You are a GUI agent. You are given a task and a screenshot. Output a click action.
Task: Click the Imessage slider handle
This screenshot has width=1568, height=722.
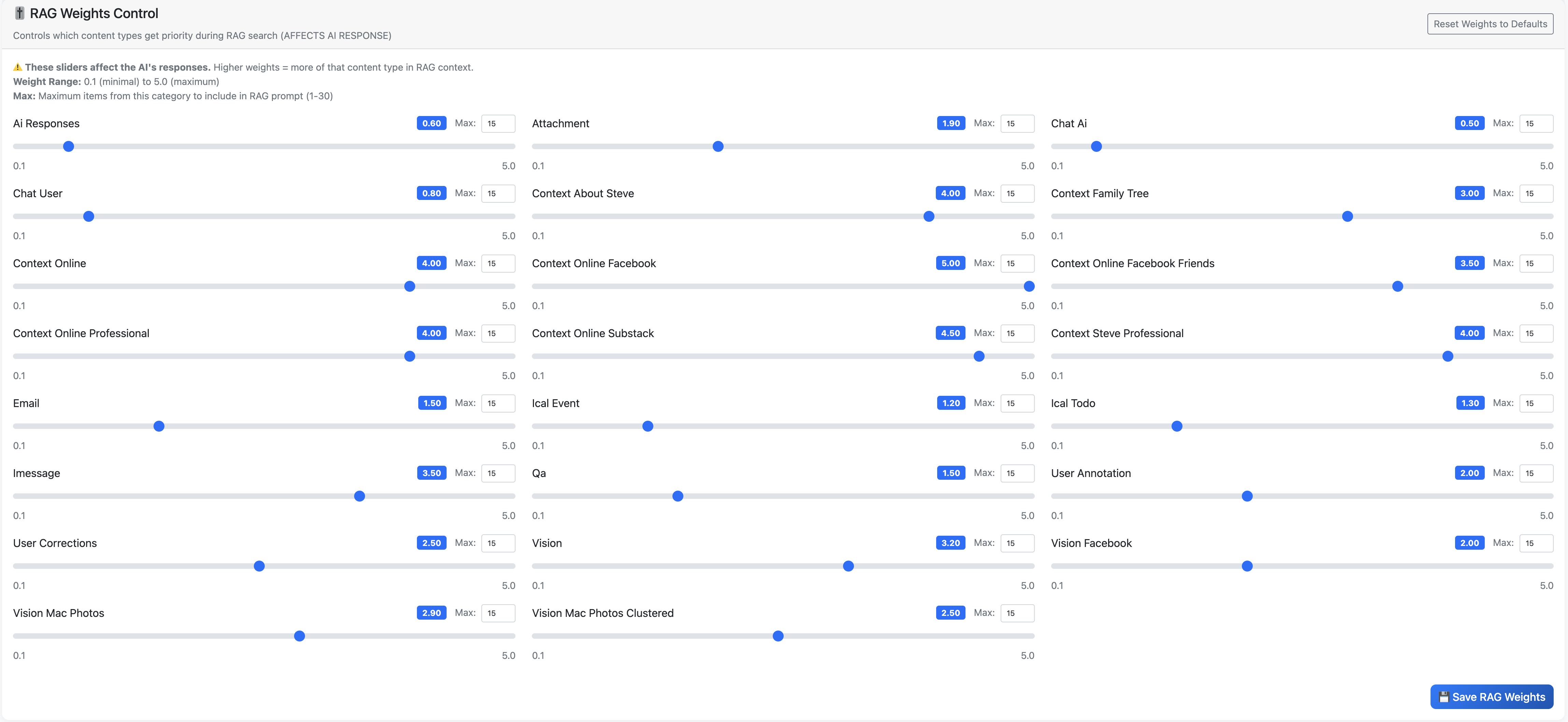pyautogui.click(x=360, y=496)
